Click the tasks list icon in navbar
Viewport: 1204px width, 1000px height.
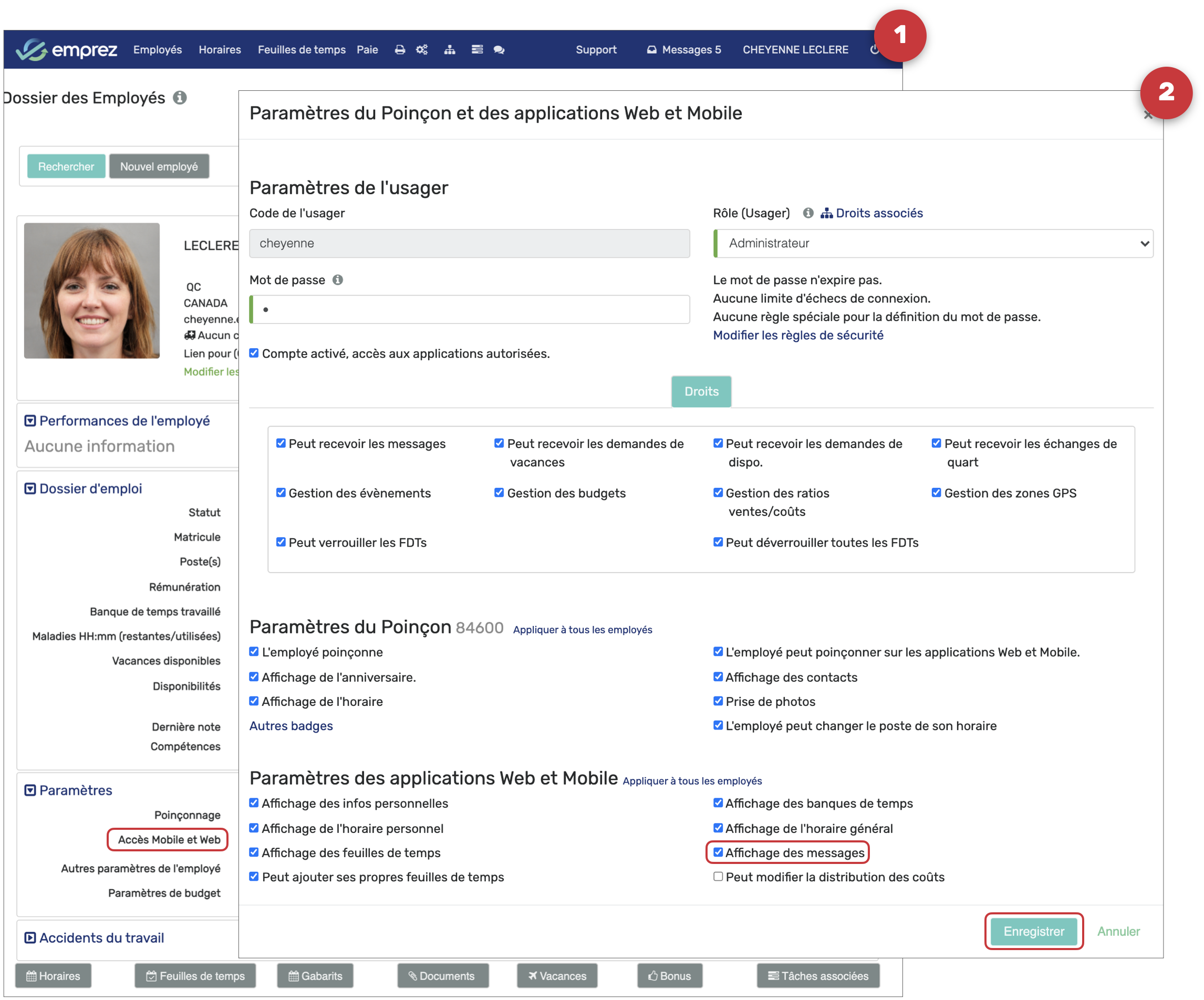point(476,50)
